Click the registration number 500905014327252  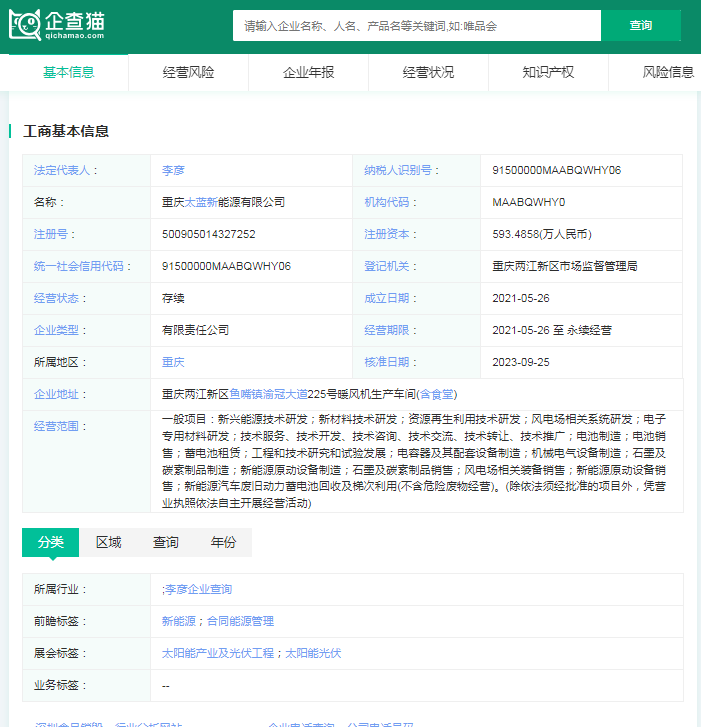209,235
